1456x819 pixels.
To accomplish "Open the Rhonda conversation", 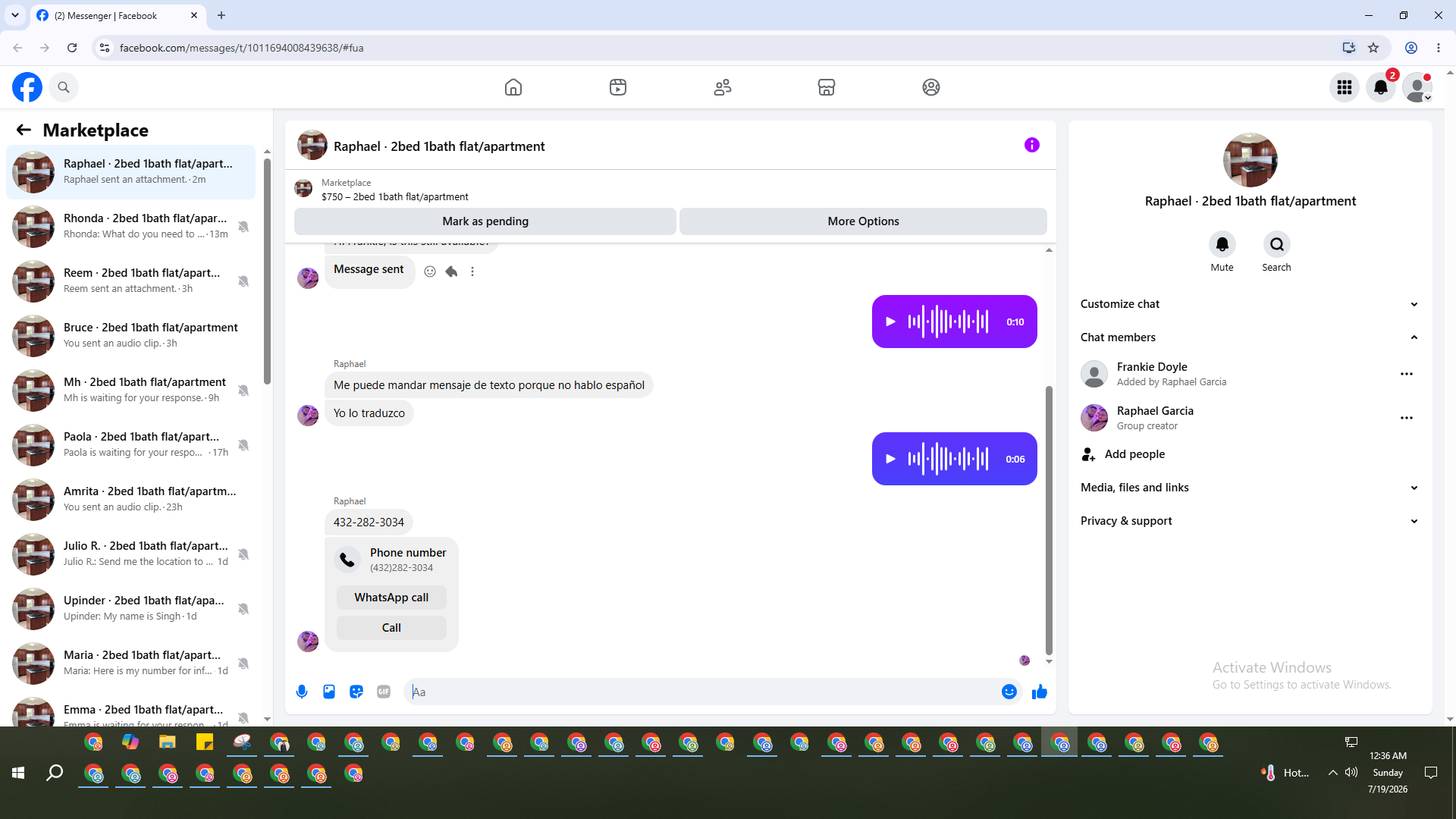I will tap(130, 226).
